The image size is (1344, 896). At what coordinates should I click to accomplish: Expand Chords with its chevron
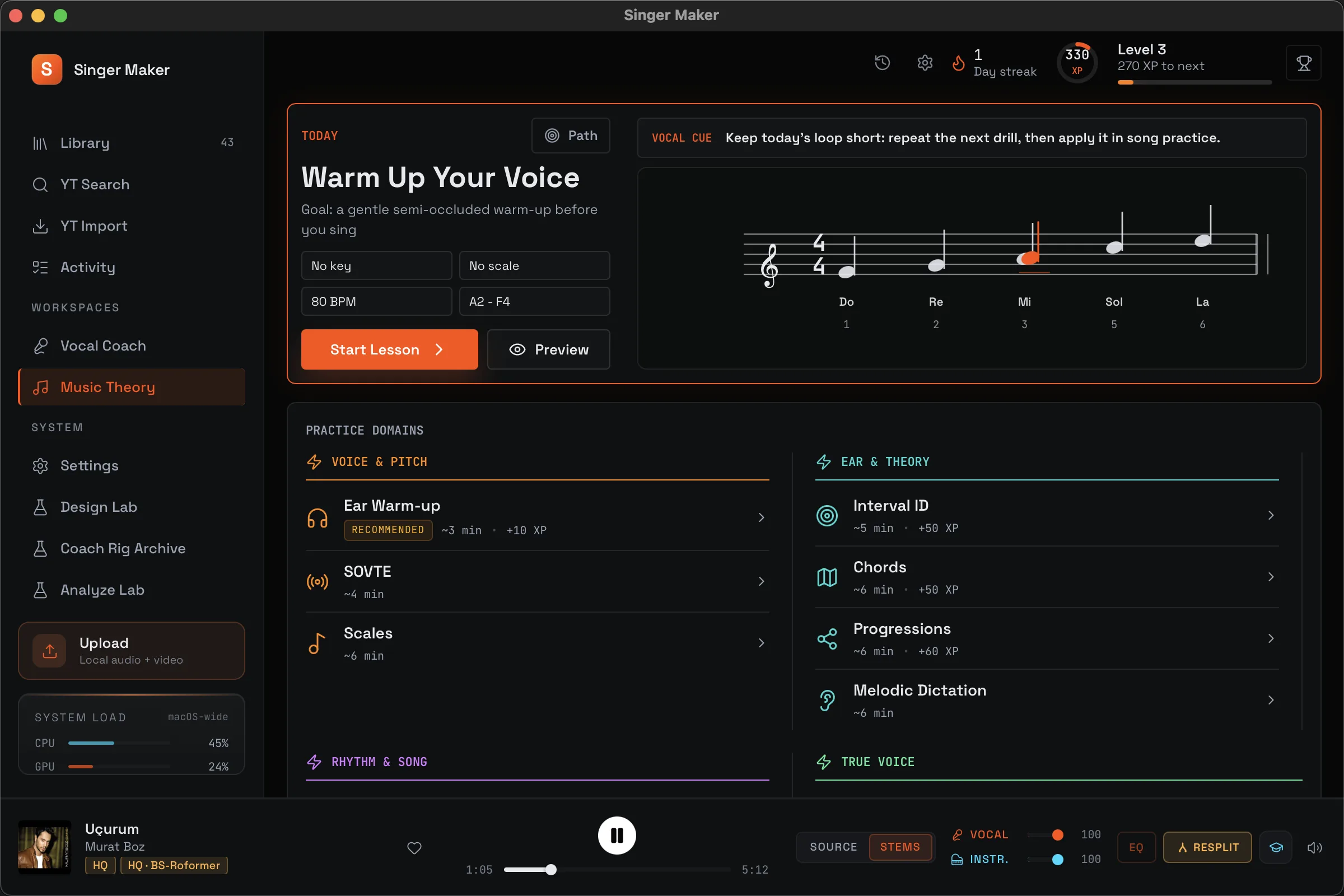pyautogui.click(x=1270, y=577)
